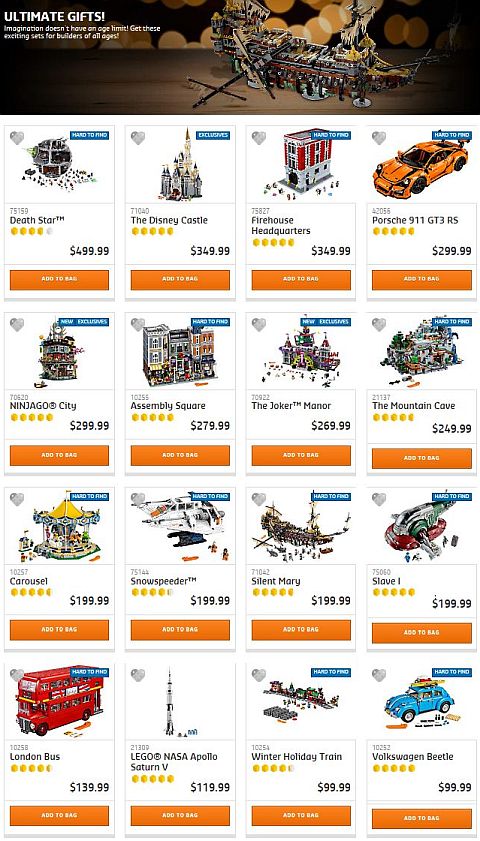Viewport: 480px width, 841px height.
Task: Toggle wishlist heart on The Disney Castle
Action: coord(138,138)
